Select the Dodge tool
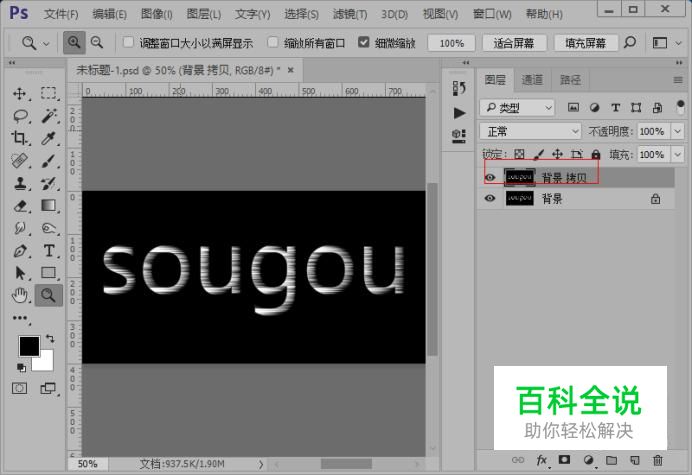This screenshot has width=692, height=475. [49, 228]
